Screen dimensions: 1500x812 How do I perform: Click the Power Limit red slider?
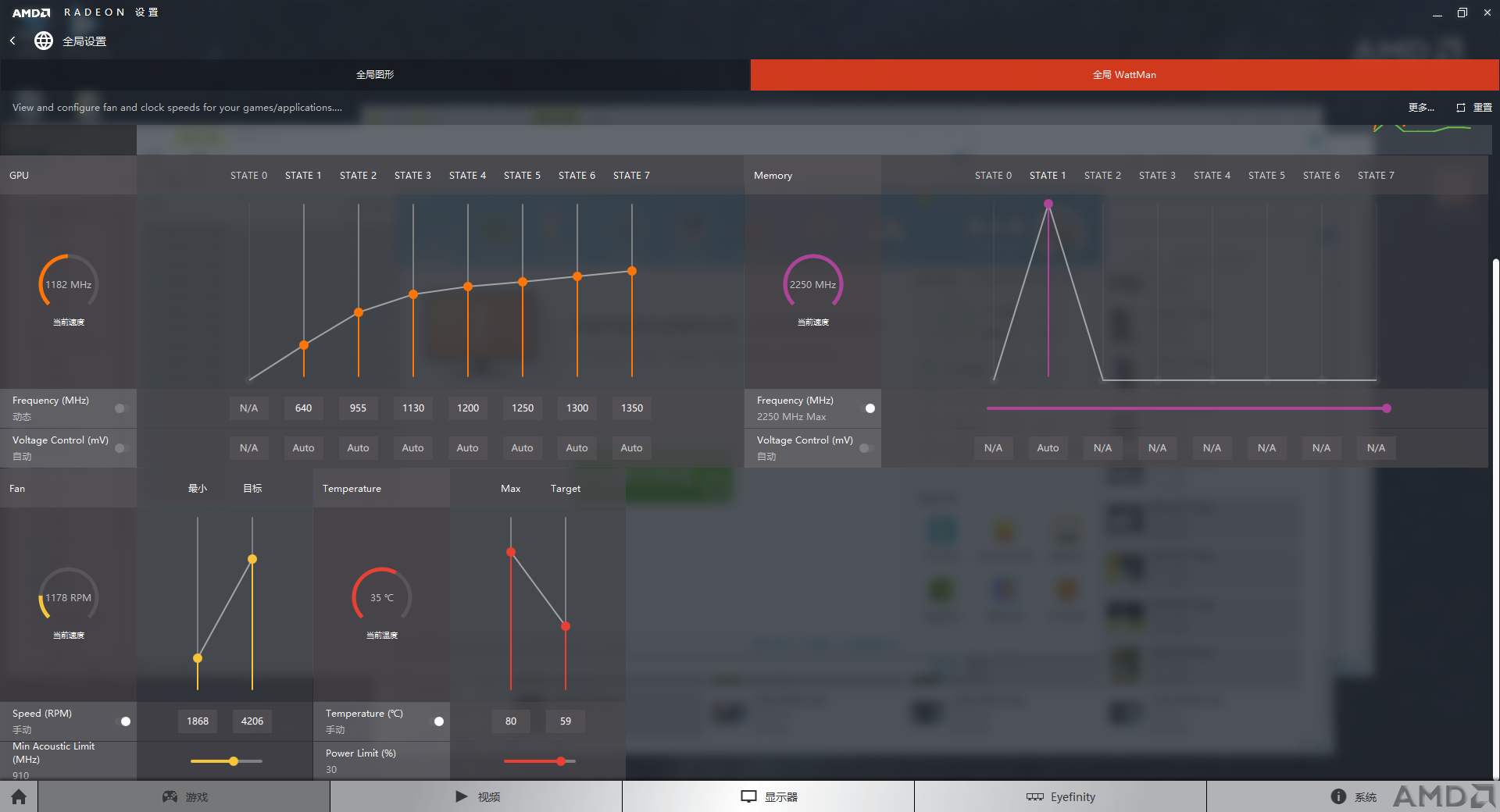pos(540,761)
